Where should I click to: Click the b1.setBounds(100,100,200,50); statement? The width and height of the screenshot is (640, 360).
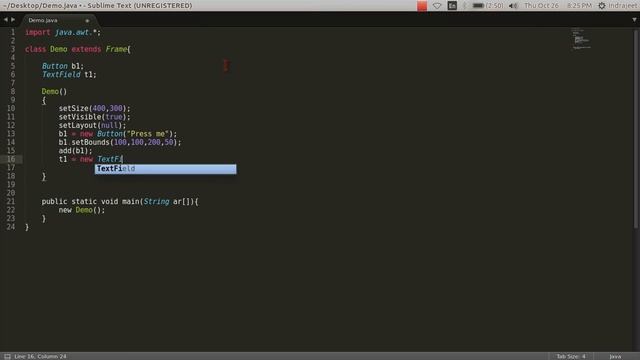[x=120, y=142]
